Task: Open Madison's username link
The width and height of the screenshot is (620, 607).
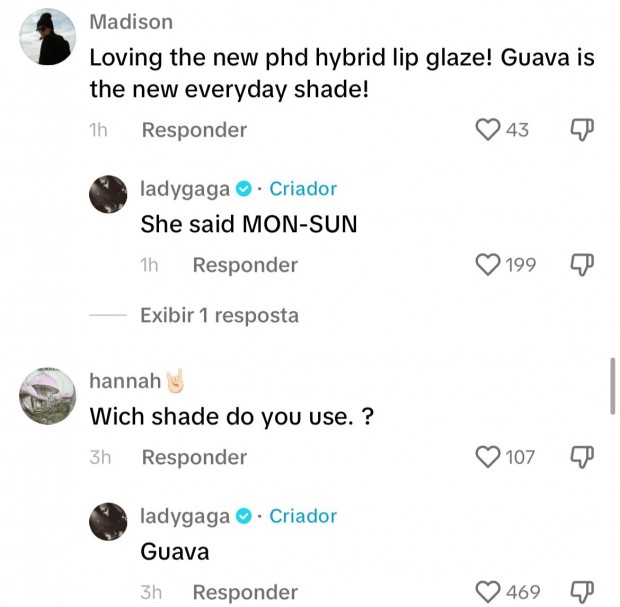Action: pos(131,22)
